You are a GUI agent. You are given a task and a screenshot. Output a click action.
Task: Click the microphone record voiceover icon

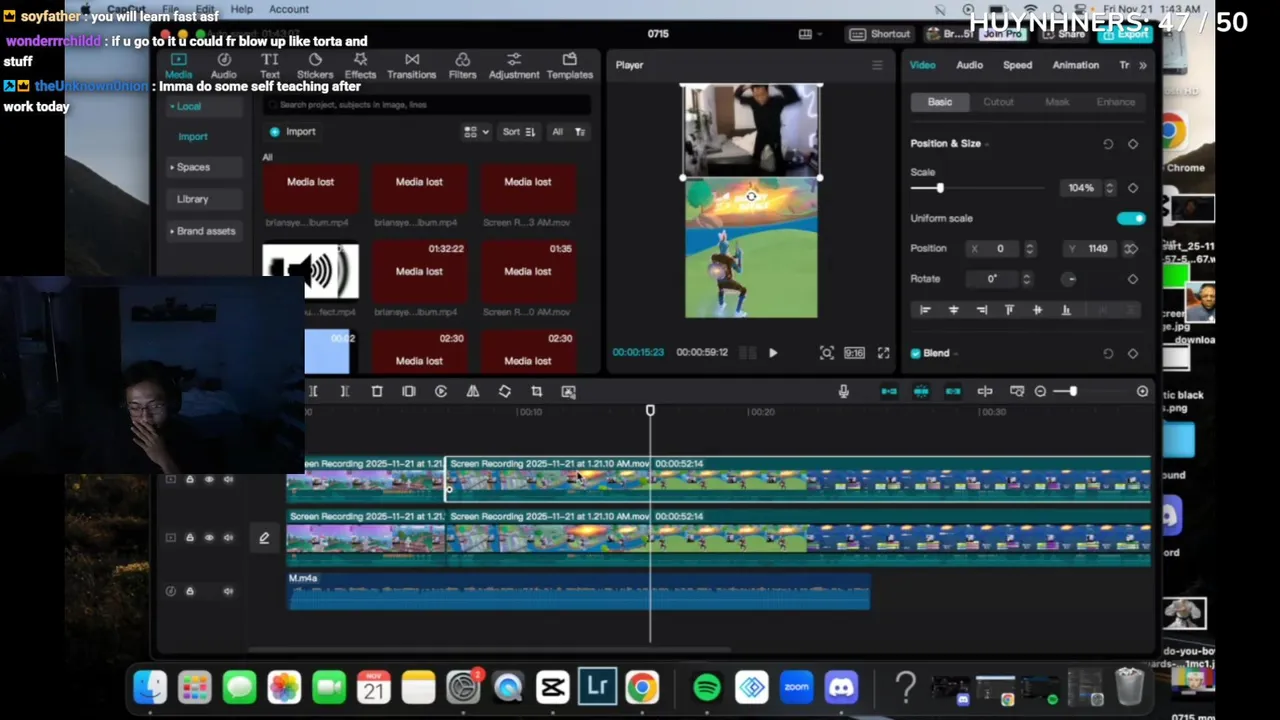(844, 391)
